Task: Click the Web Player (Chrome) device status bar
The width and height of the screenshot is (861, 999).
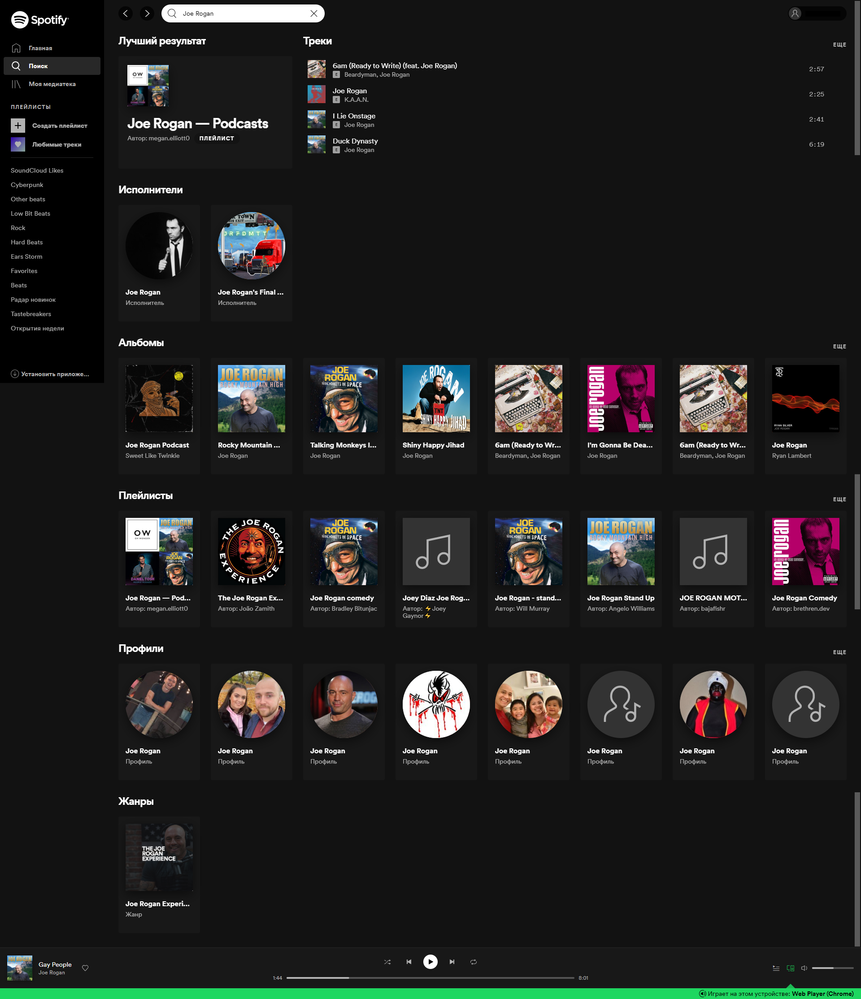Action: click(x=776, y=993)
